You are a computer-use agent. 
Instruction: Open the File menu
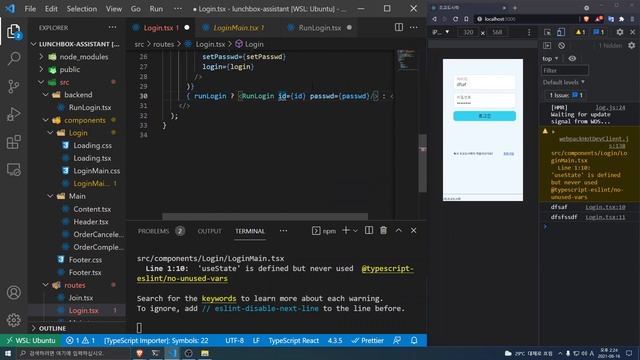[30, 9]
